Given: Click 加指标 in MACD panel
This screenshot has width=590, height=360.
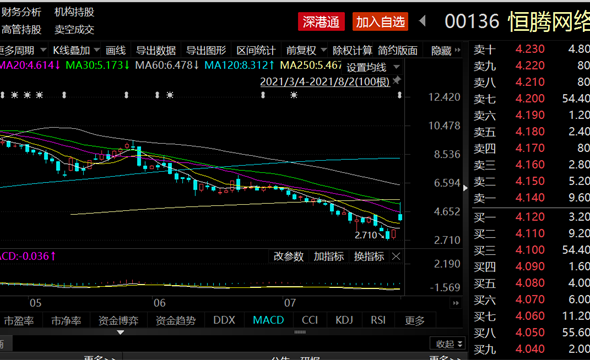Looking at the screenshot, I should 328,257.
